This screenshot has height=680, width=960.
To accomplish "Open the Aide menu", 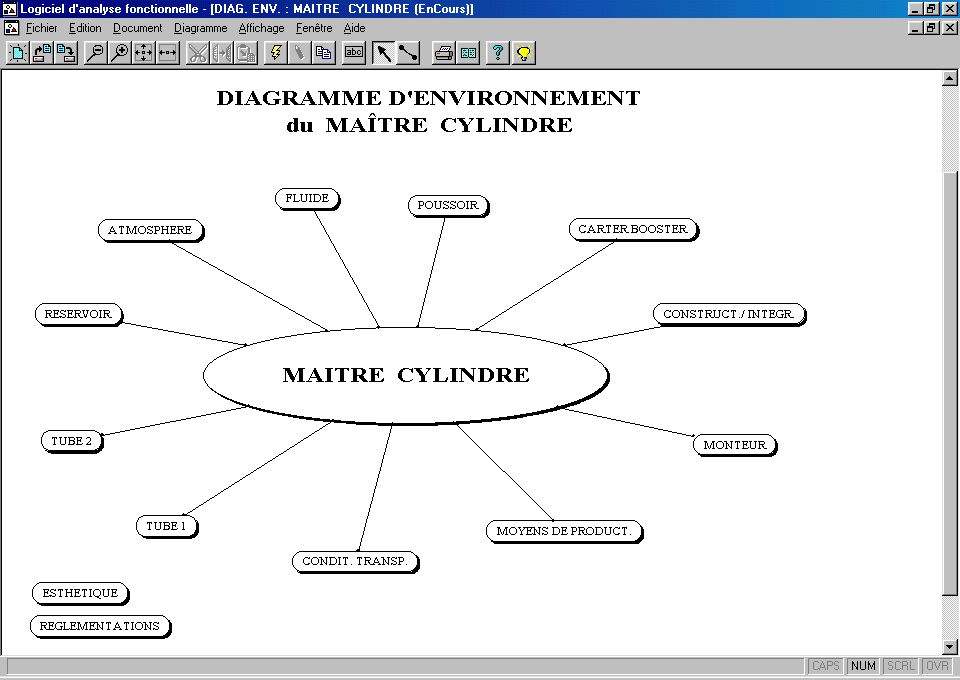I will (x=354, y=28).
